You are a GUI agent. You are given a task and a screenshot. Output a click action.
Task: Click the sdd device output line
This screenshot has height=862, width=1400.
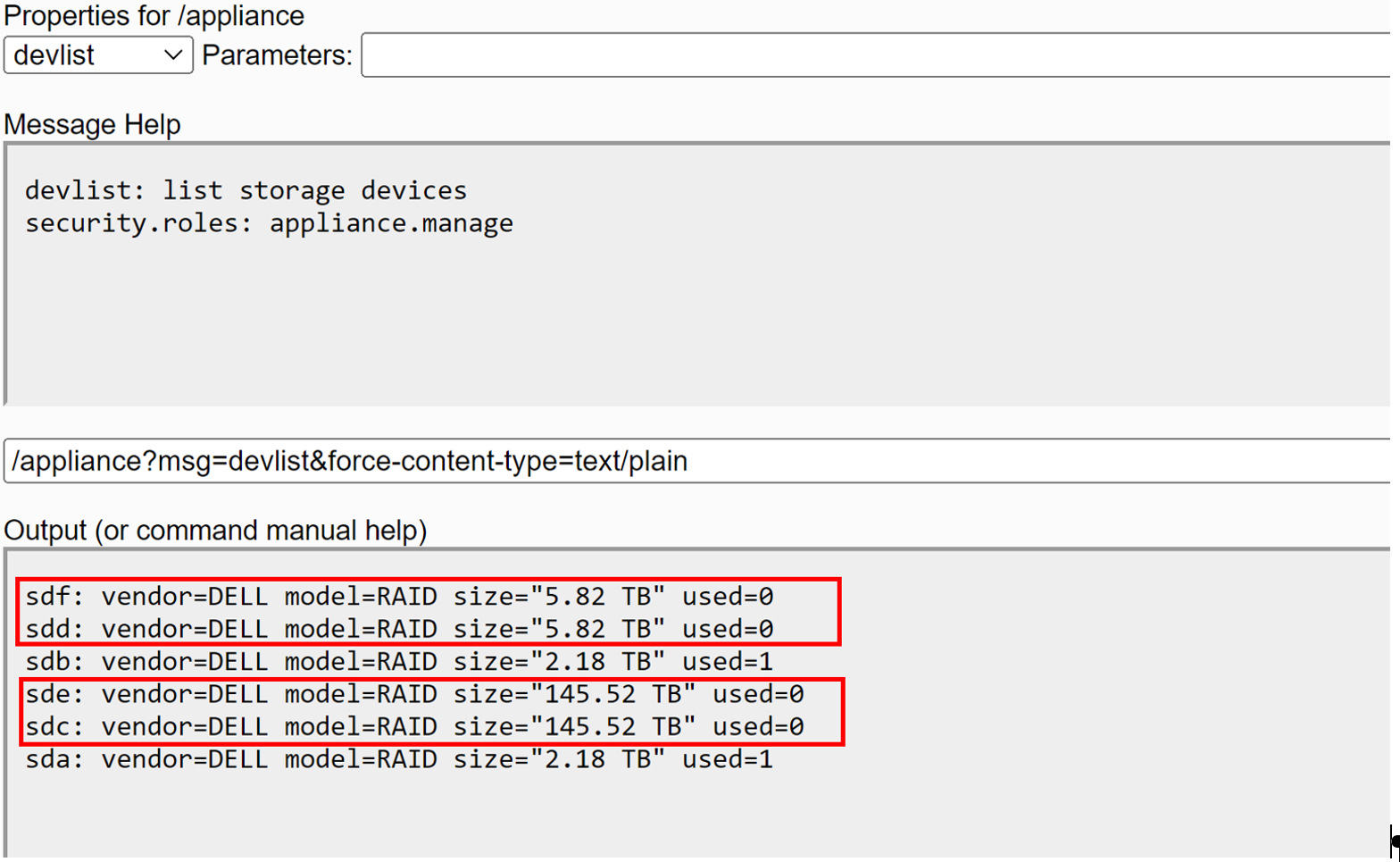click(x=399, y=630)
